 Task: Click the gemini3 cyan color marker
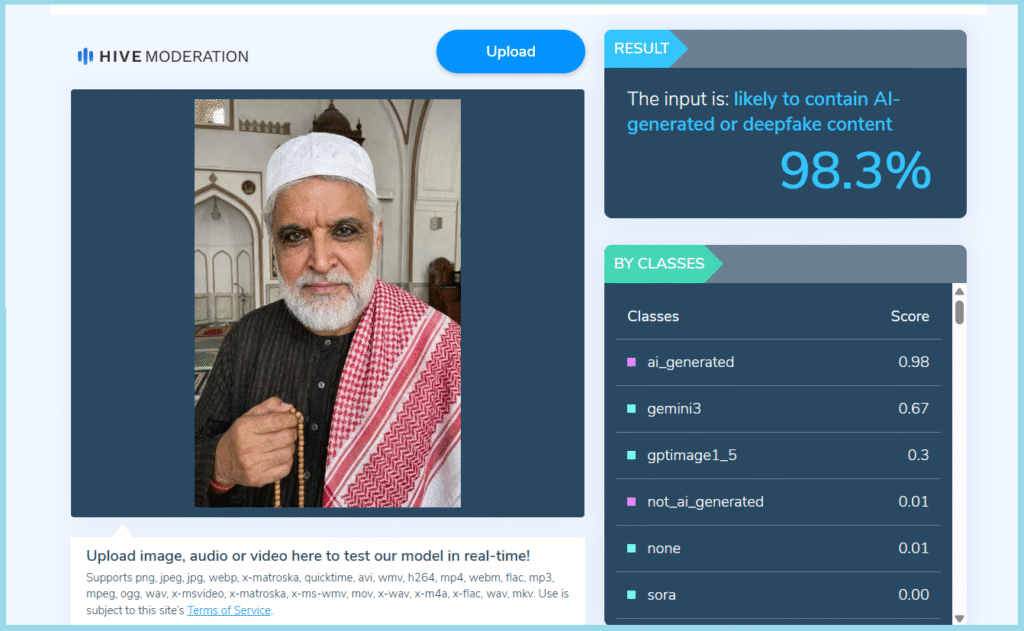tap(631, 409)
